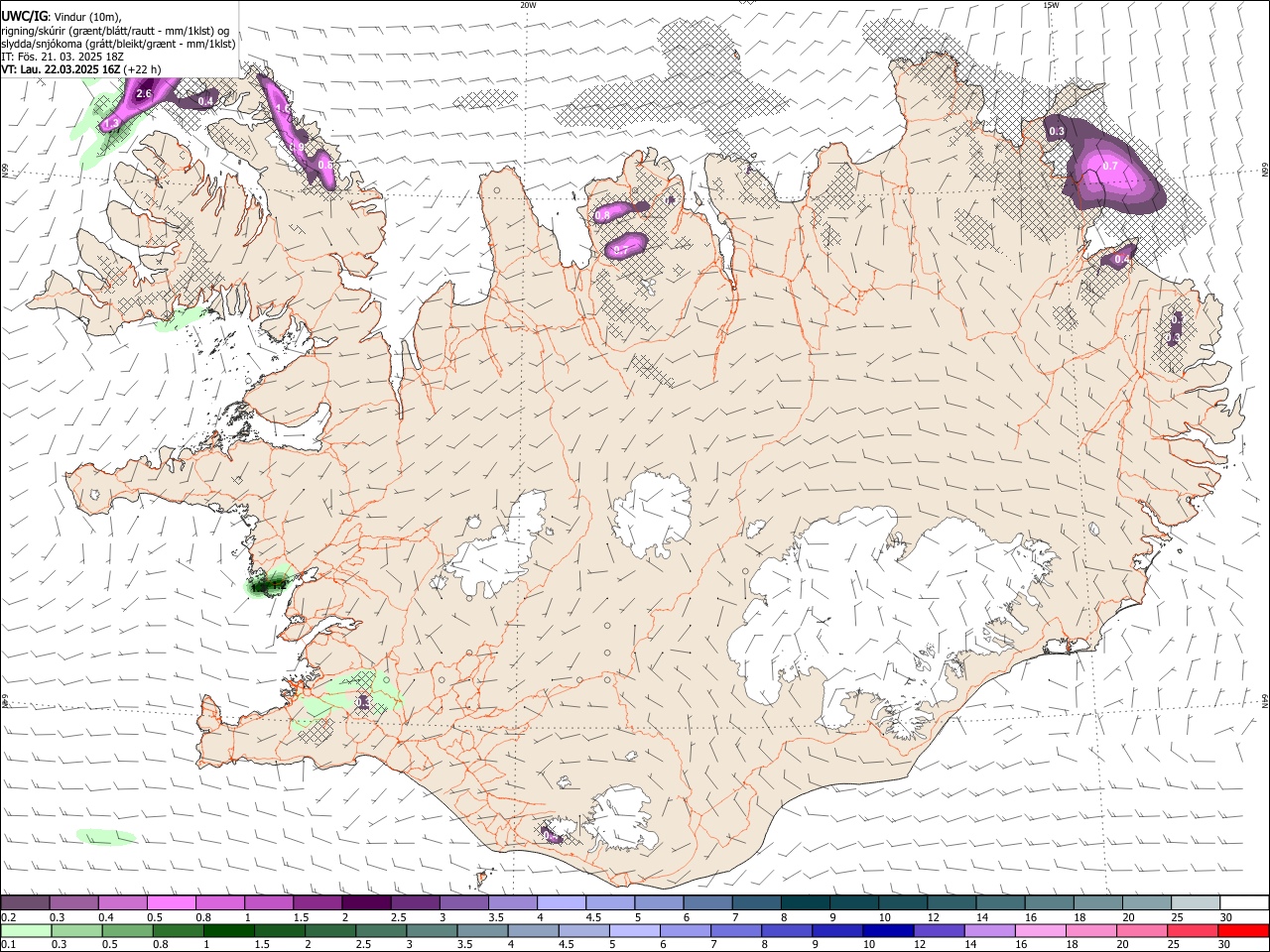This screenshot has height=952, width=1270.
Task: Click the light blue rain swatch labeled 5
Action: [x=633, y=930]
